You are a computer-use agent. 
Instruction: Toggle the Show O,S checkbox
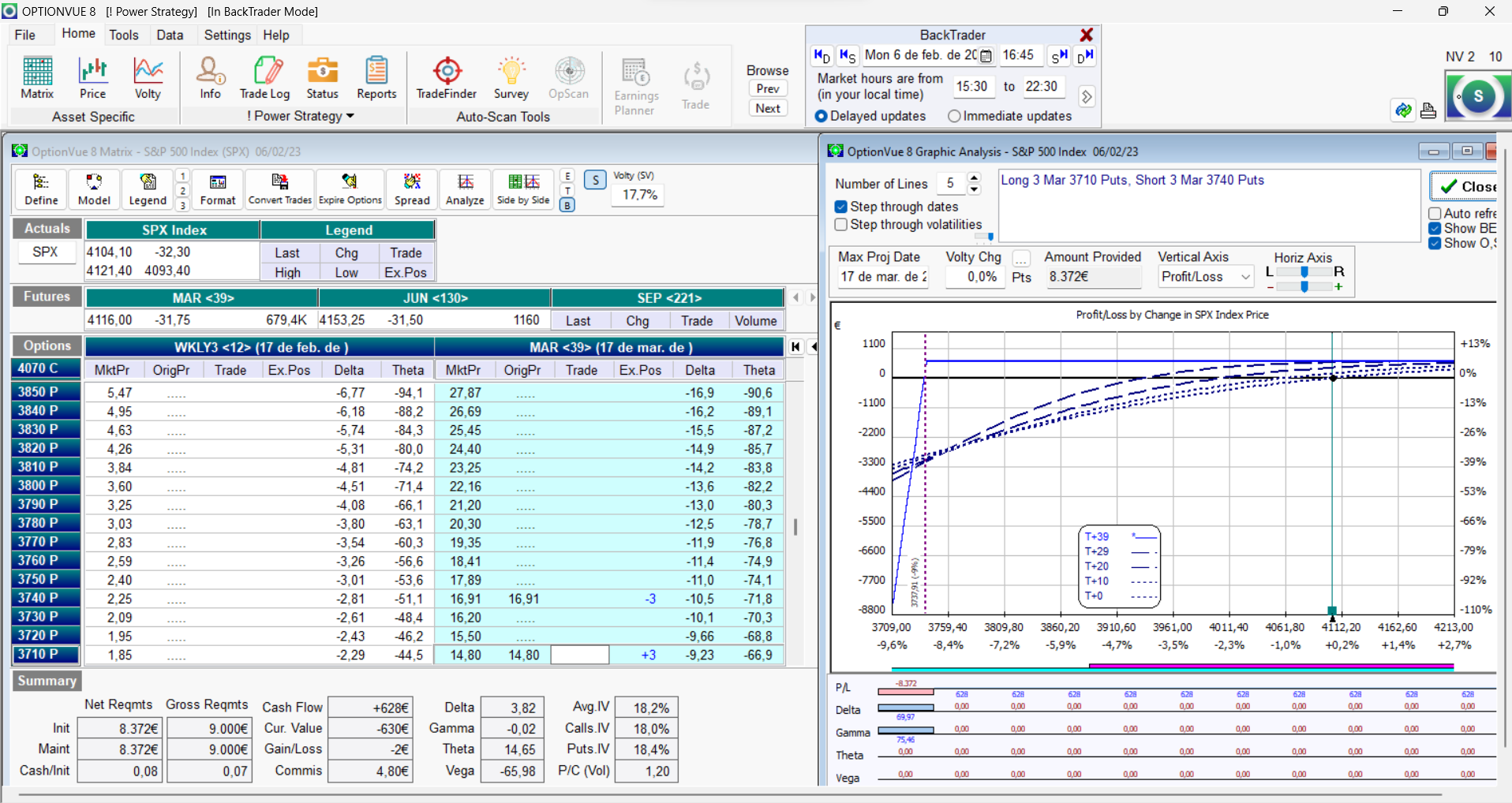(x=1435, y=244)
